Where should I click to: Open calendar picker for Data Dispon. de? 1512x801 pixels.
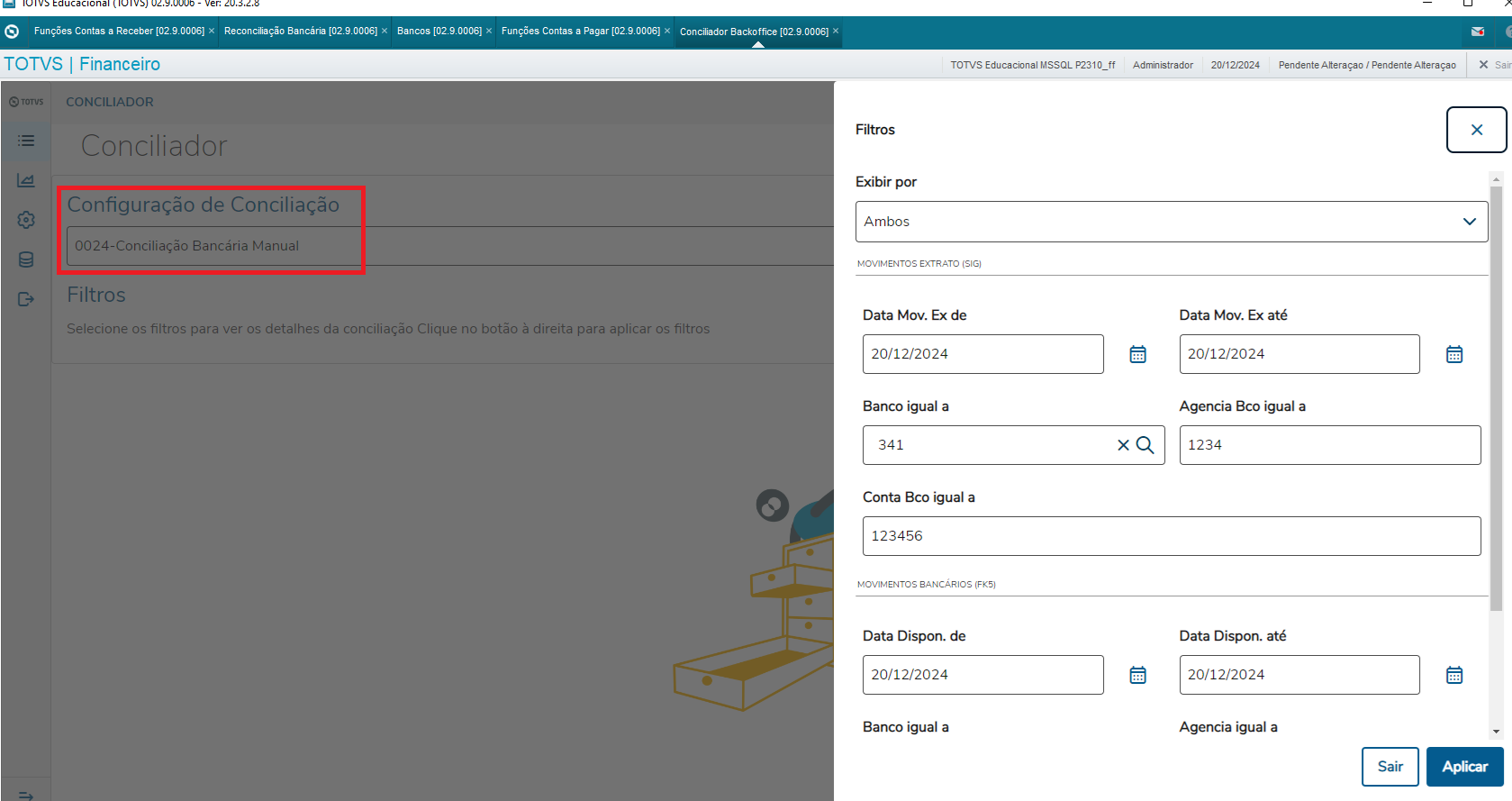pos(1137,675)
